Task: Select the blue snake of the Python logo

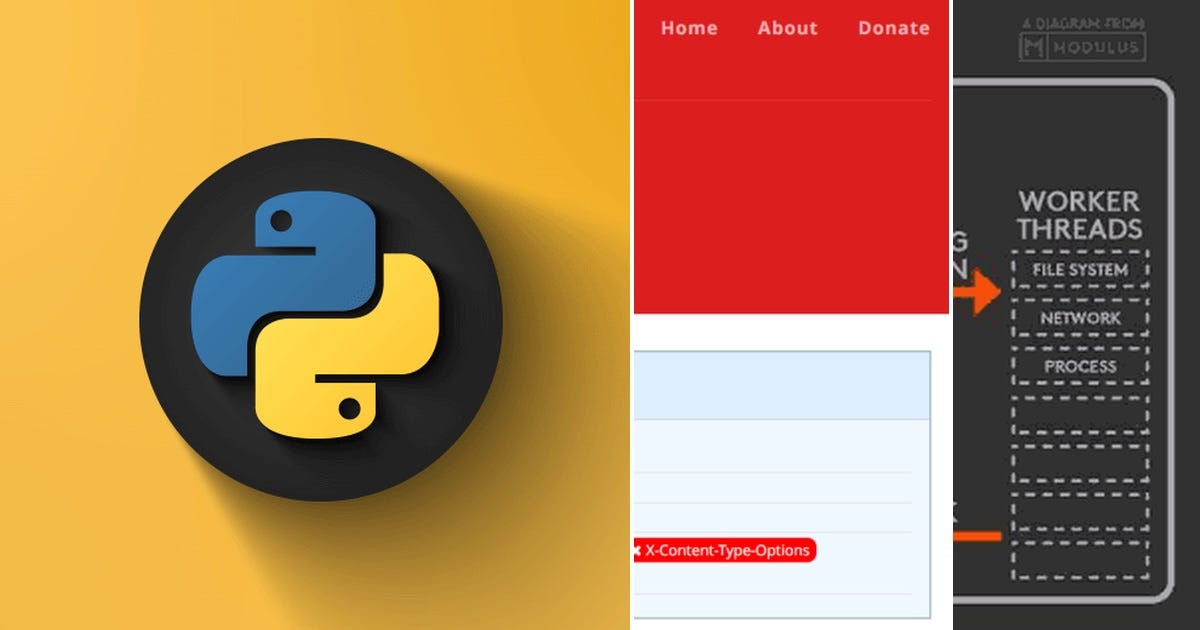Action: coord(270,280)
